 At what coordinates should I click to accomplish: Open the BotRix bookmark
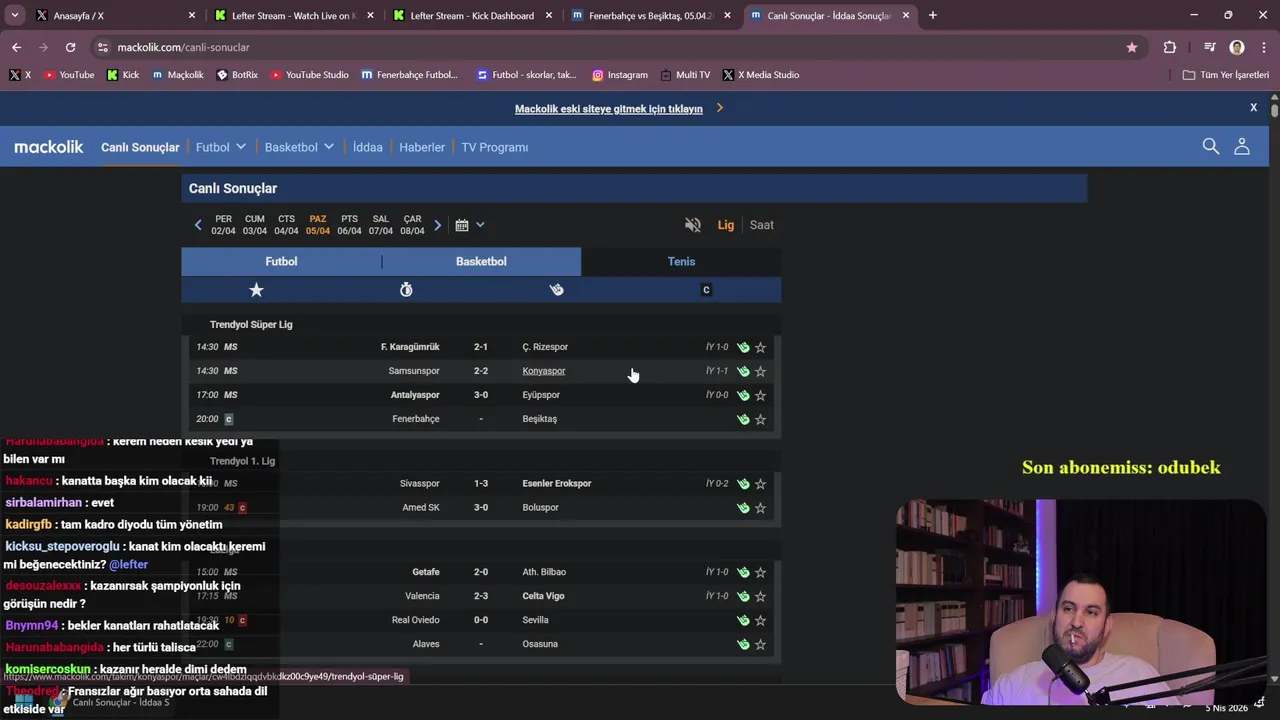coord(237,75)
